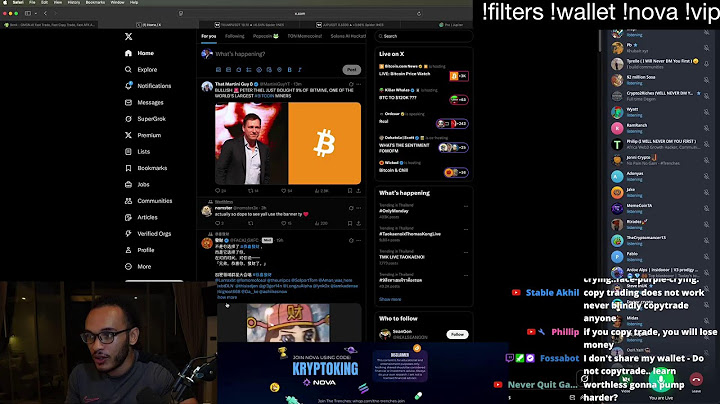Open Premium in X sidebar
Screen dimensions: 720x404
(x=143, y=135)
